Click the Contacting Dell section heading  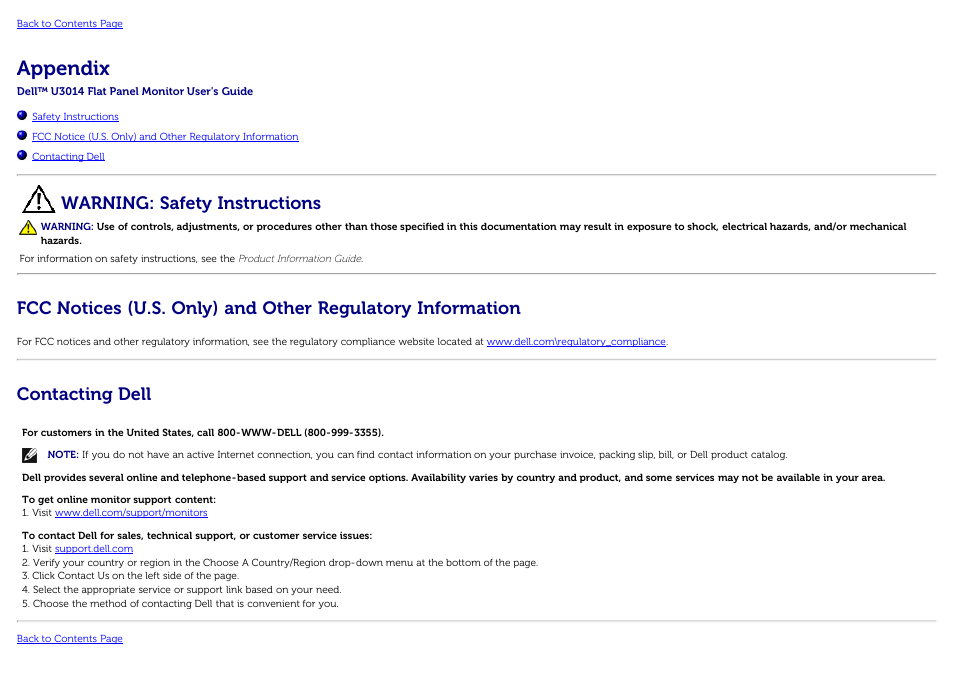coord(84,394)
